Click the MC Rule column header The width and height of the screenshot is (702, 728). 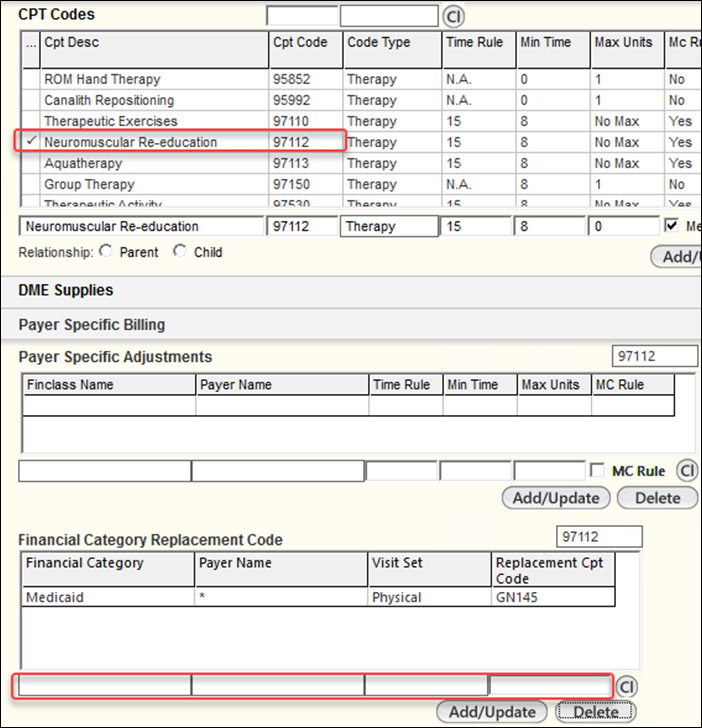[633, 385]
